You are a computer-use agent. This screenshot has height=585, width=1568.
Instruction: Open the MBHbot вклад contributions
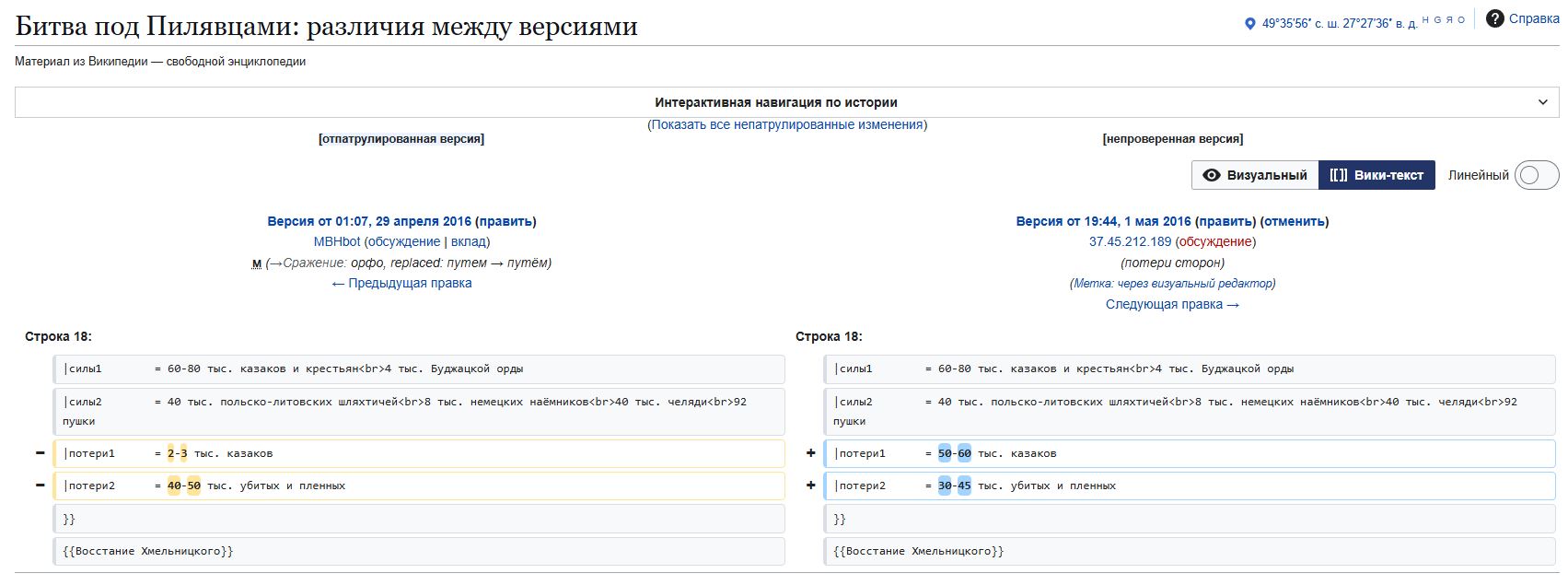pos(468,241)
